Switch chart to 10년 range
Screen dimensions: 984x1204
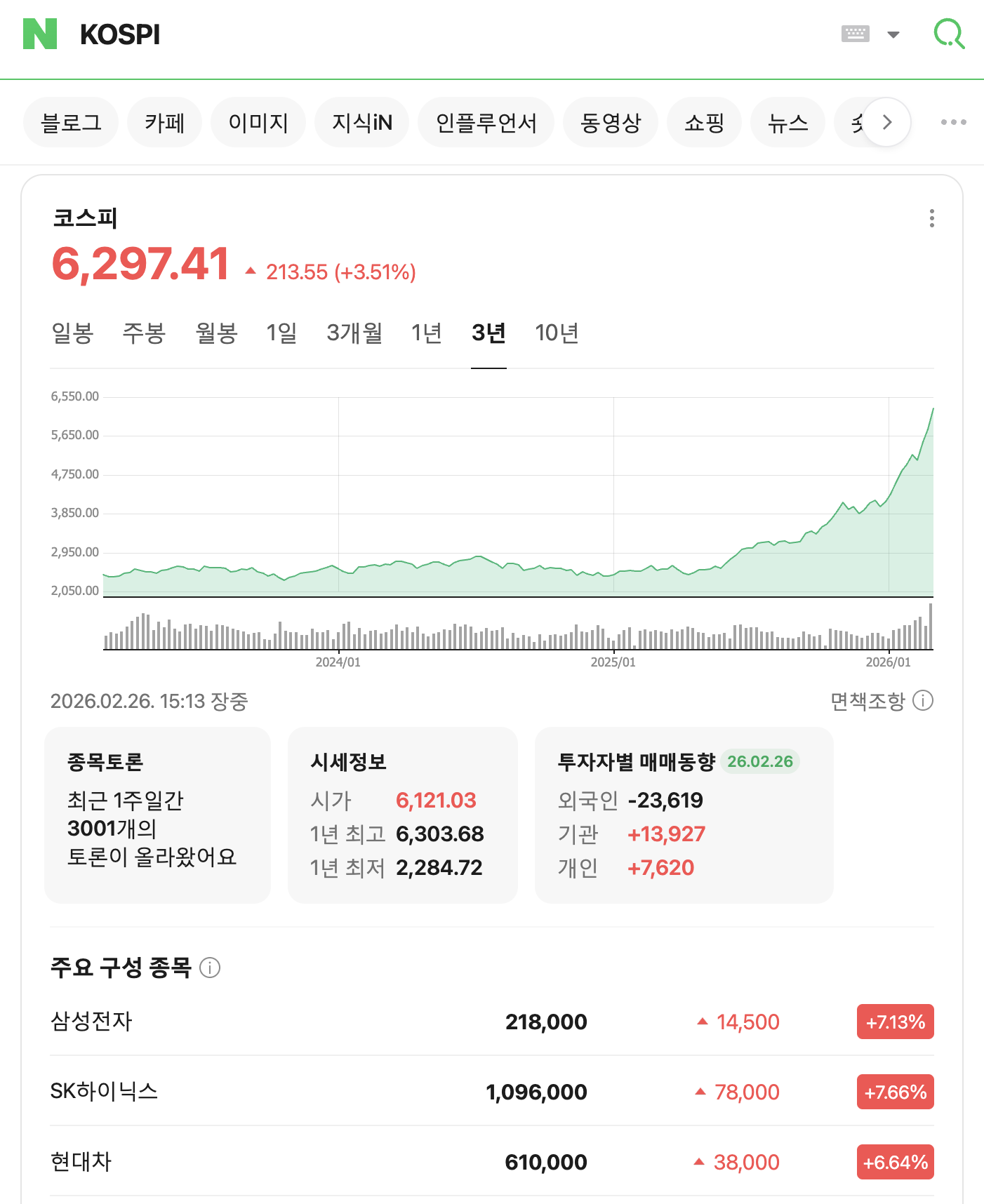click(x=557, y=333)
